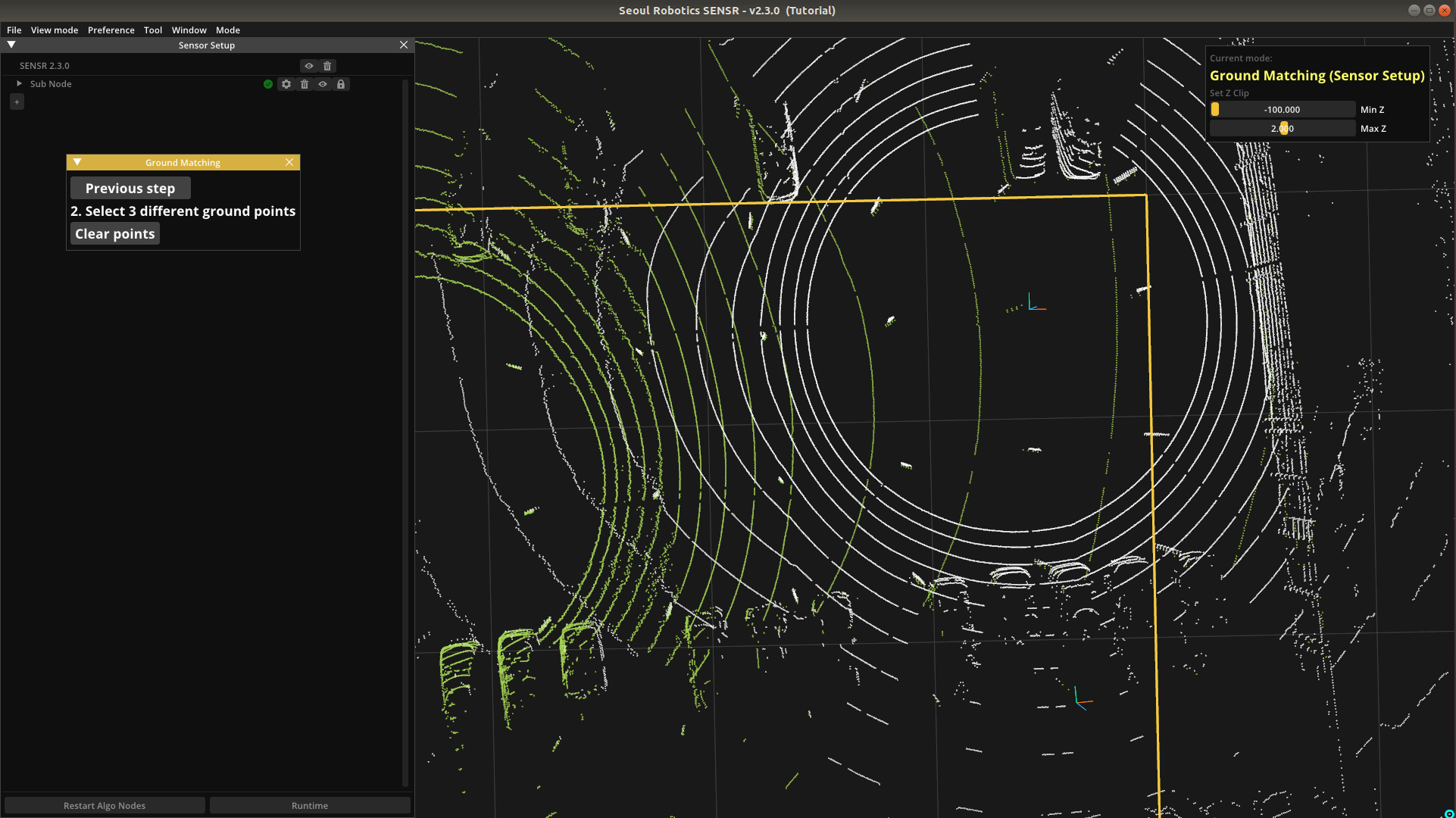1456x818 pixels.
Task: Toggle Sub Node visibility eye
Action: click(323, 84)
